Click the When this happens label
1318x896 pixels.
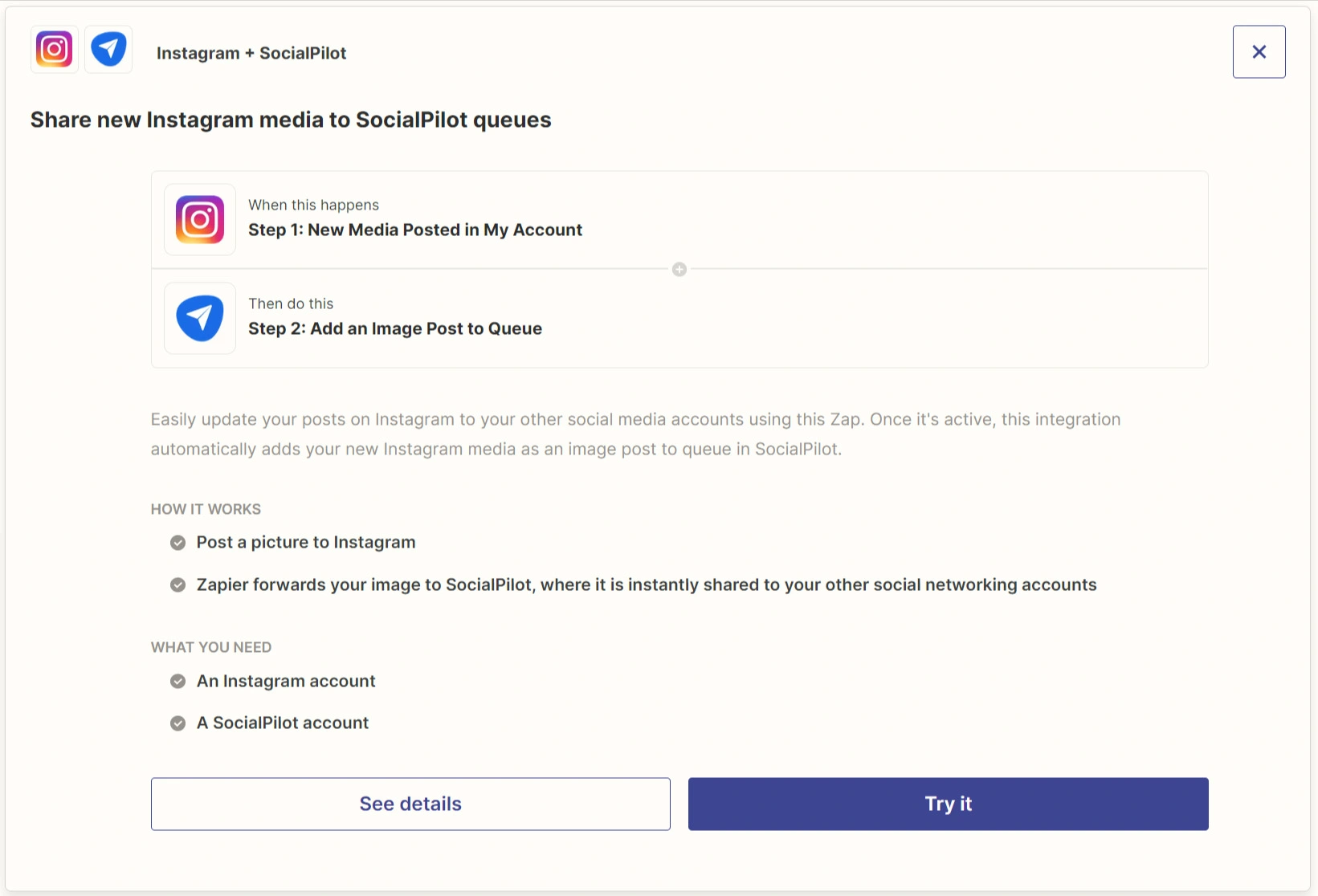313,206
